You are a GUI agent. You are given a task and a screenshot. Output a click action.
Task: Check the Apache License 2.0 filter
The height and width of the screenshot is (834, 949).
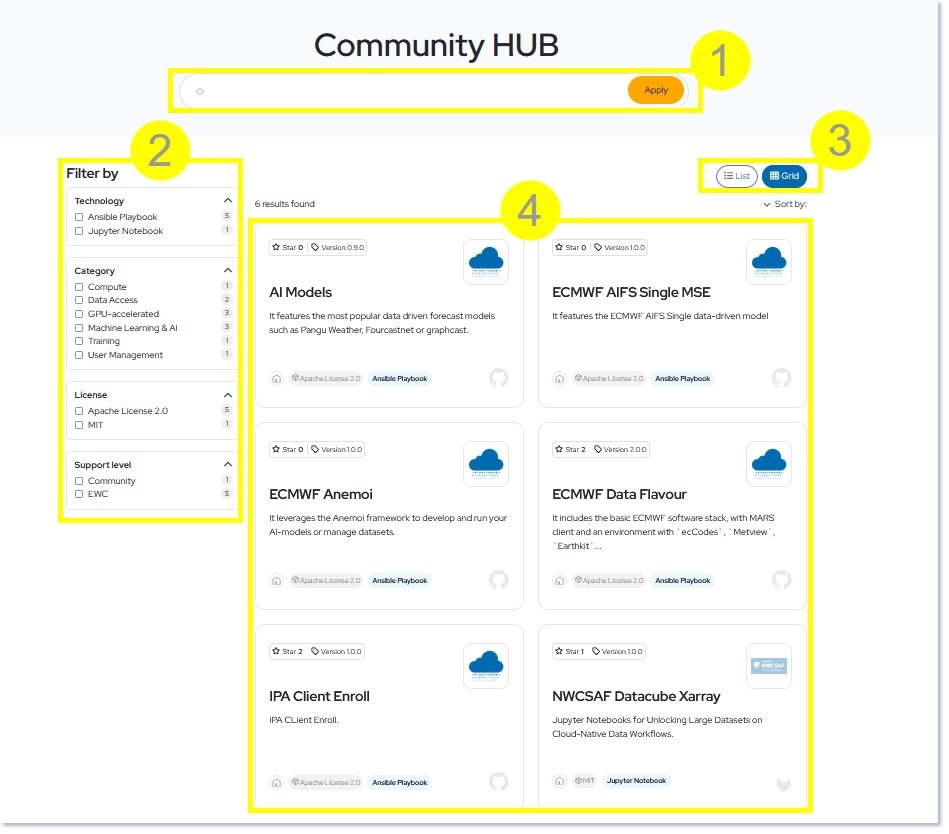click(x=79, y=412)
